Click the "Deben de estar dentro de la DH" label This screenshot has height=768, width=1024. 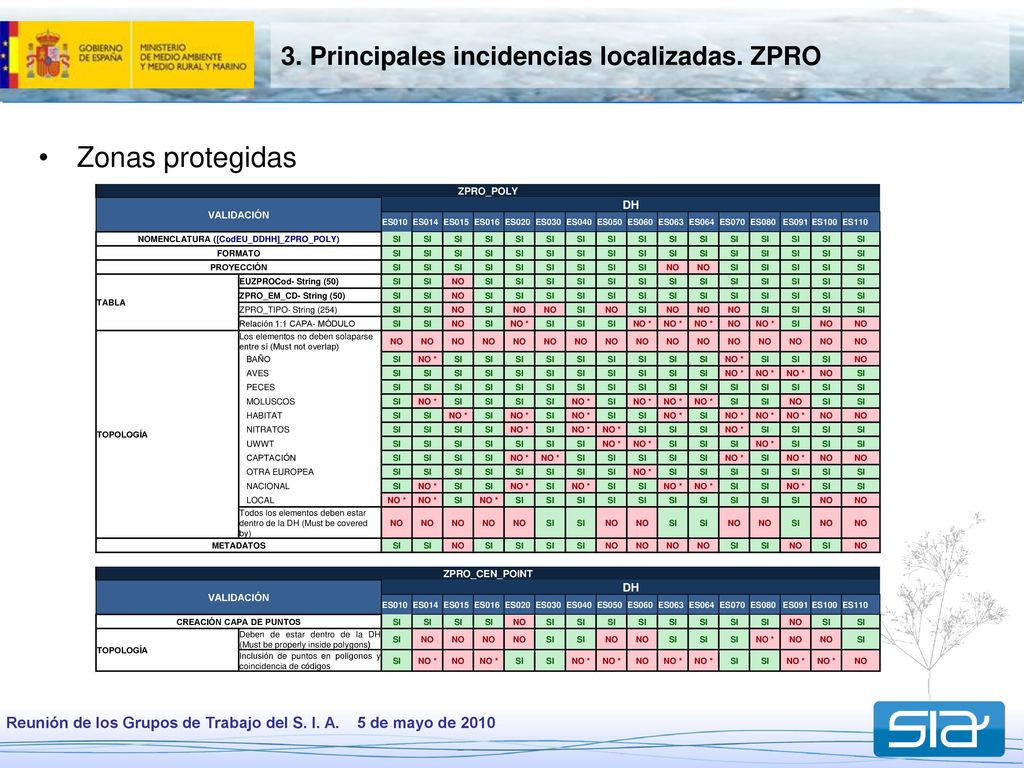pyautogui.click(x=310, y=639)
